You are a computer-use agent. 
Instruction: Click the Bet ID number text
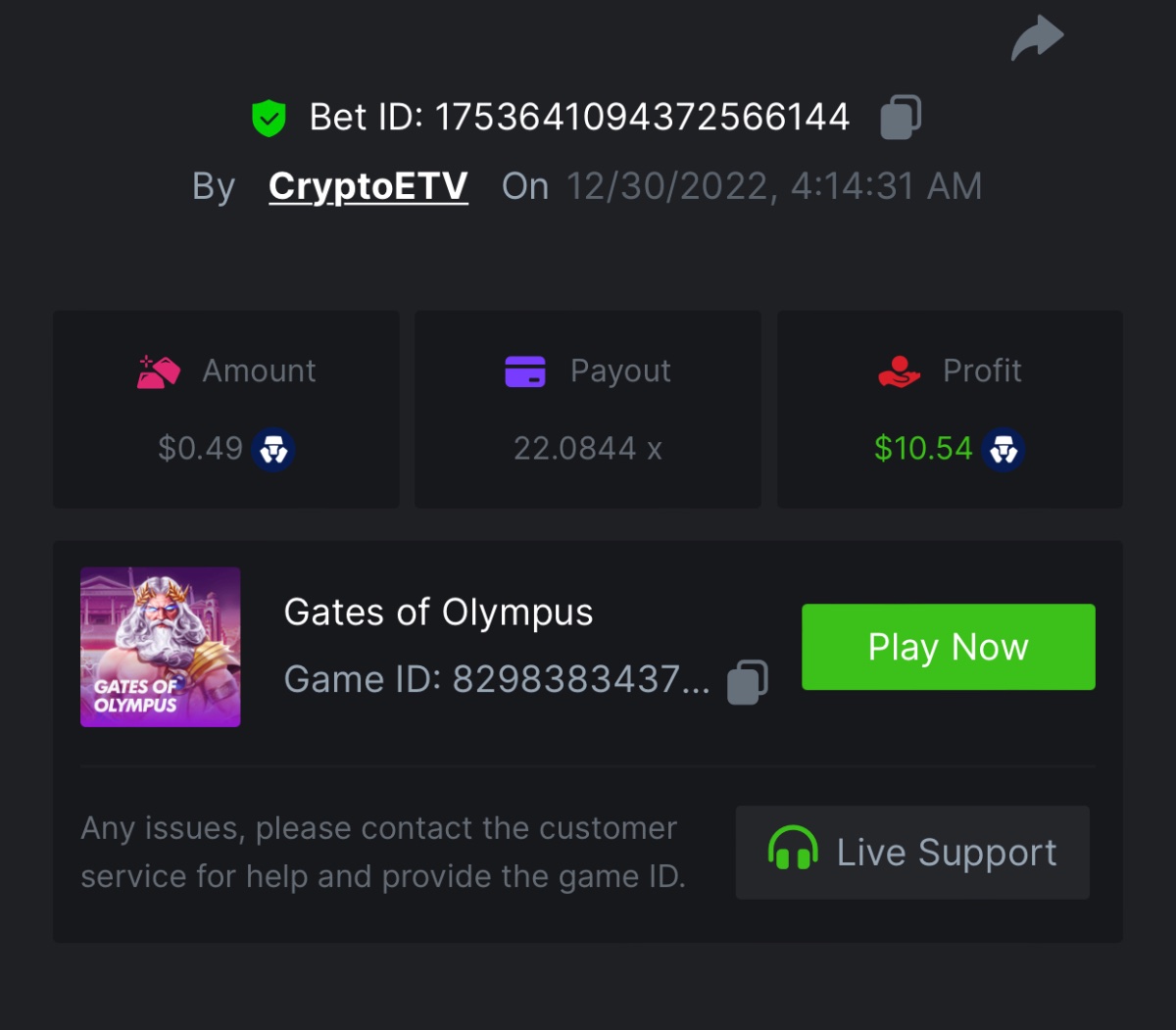click(x=642, y=118)
